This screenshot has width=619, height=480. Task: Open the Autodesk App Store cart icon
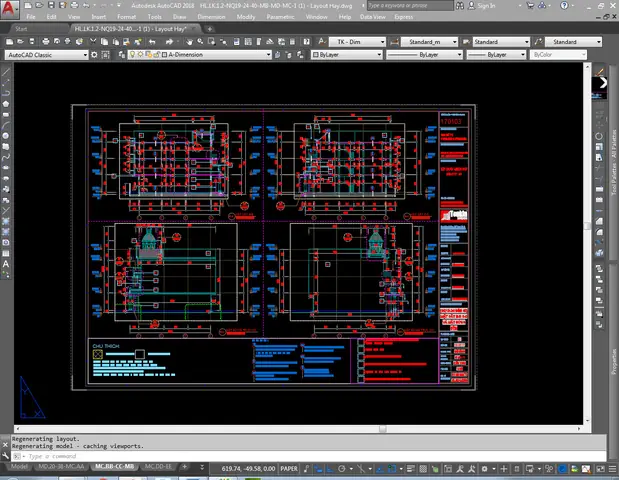530,6
